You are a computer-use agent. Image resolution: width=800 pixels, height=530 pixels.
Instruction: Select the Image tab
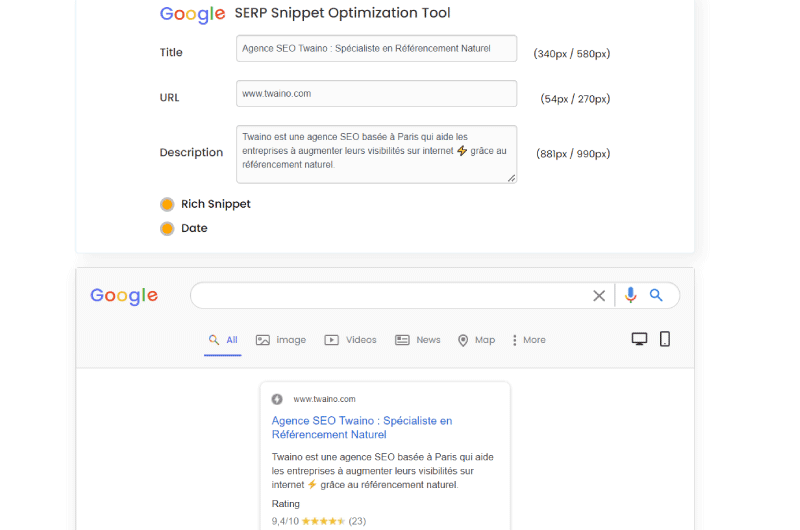[x=281, y=340]
